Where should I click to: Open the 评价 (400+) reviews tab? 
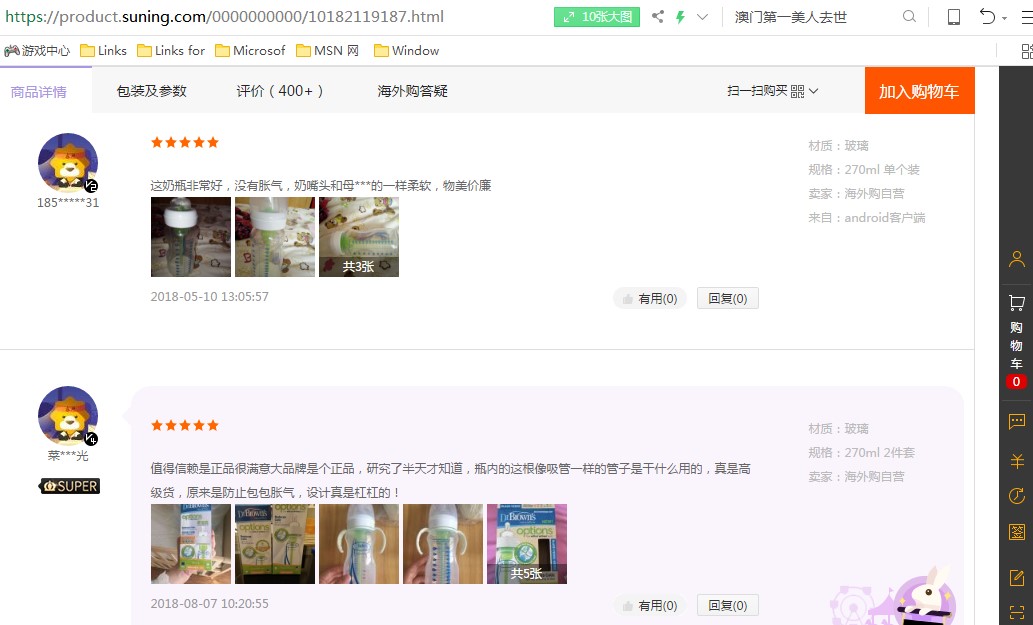pyautogui.click(x=281, y=91)
